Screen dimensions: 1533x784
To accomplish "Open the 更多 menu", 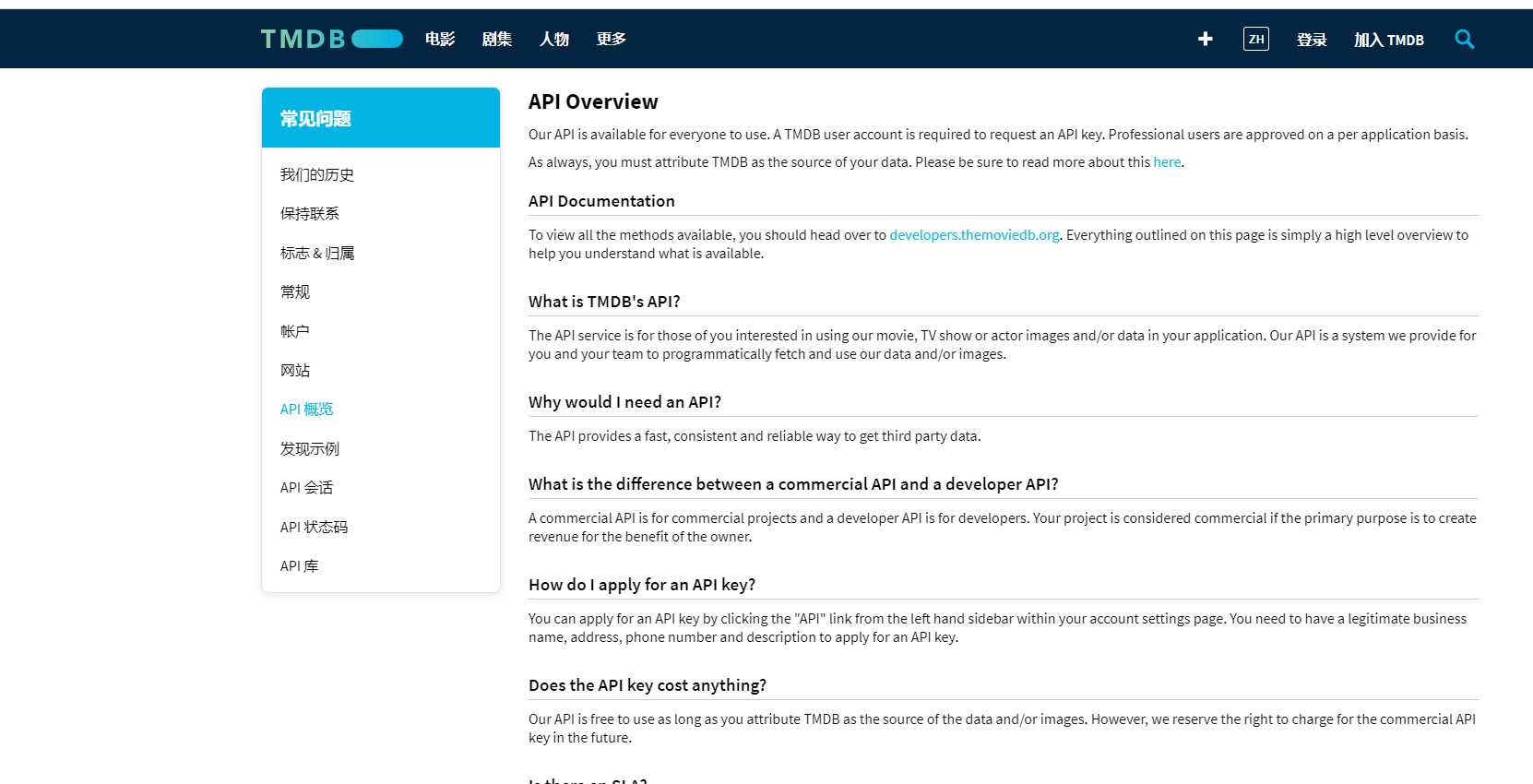I will point(612,39).
